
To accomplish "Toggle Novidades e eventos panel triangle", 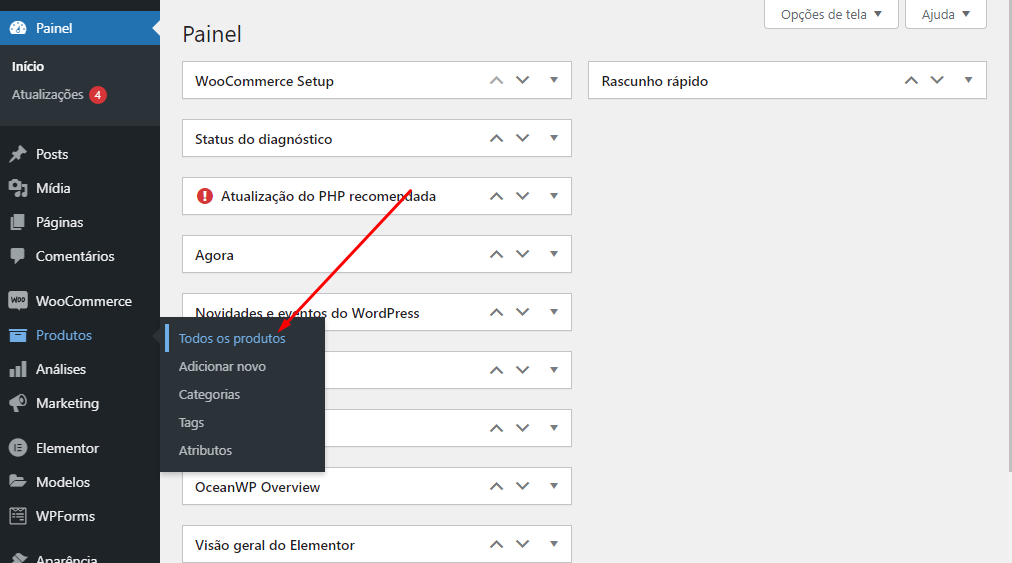I will click(x=554, y=312).
